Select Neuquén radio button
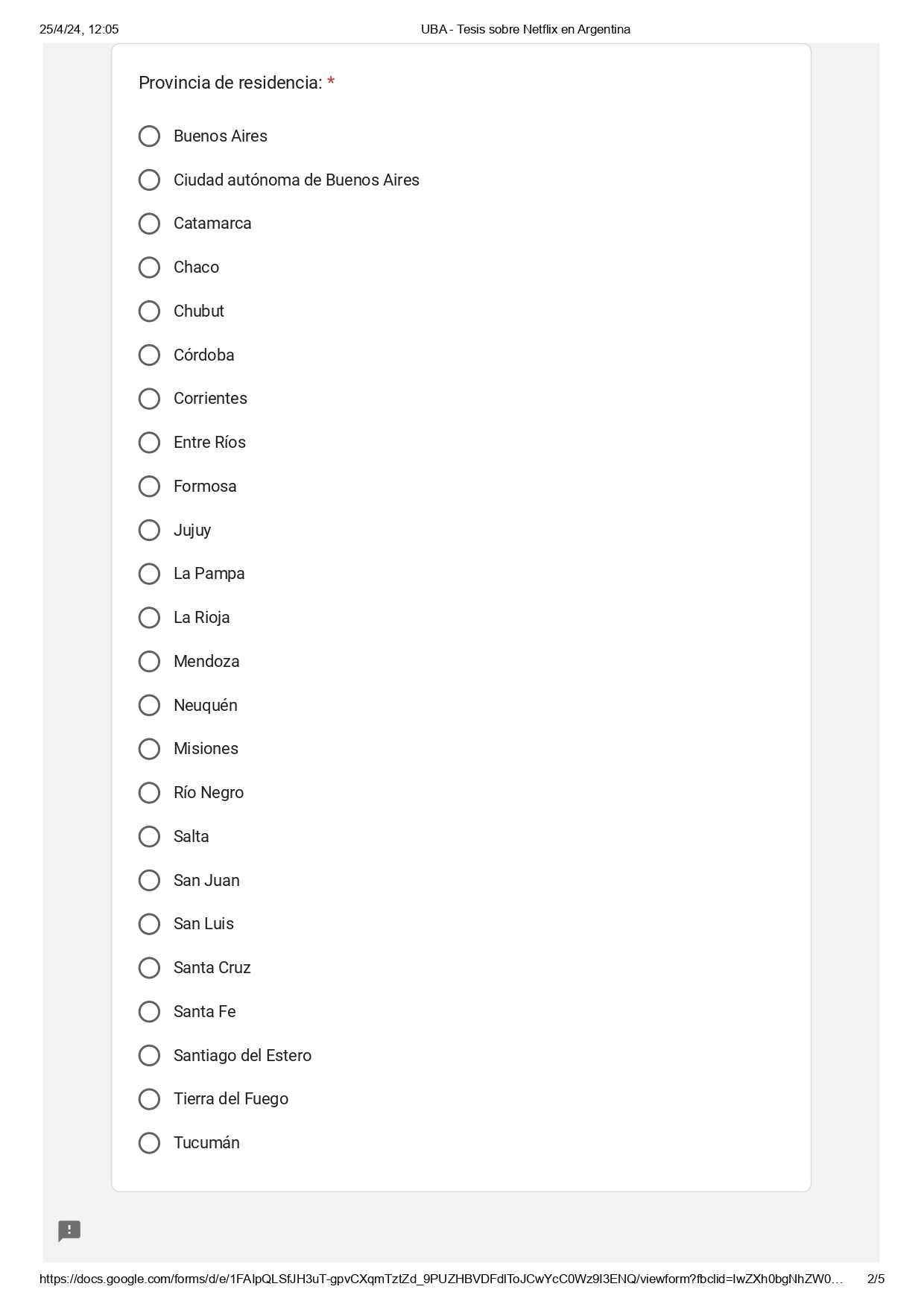This screenshot has width=924, height=1307. (149, 706)
